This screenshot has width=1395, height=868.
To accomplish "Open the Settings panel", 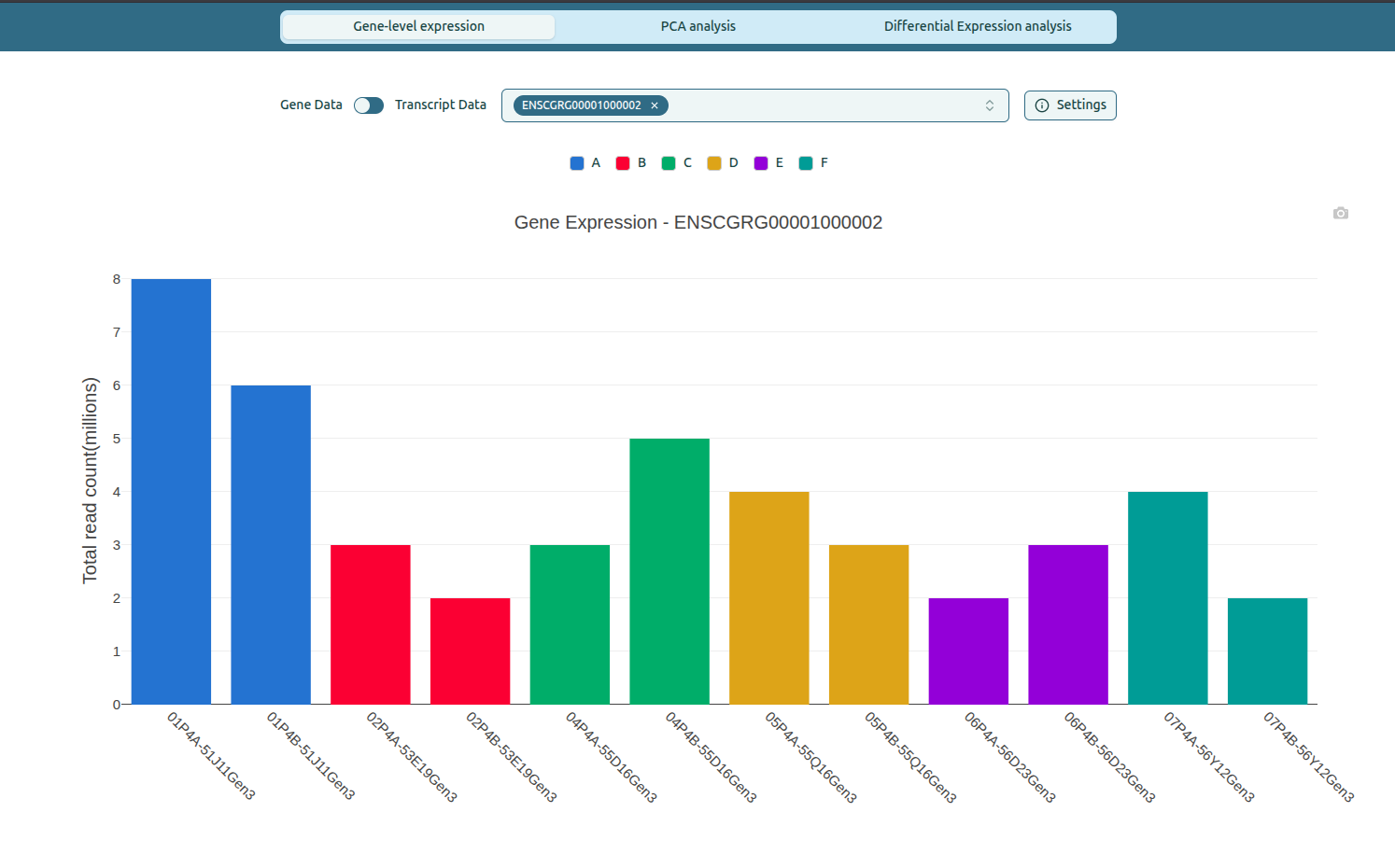I will coord(1070,105).
